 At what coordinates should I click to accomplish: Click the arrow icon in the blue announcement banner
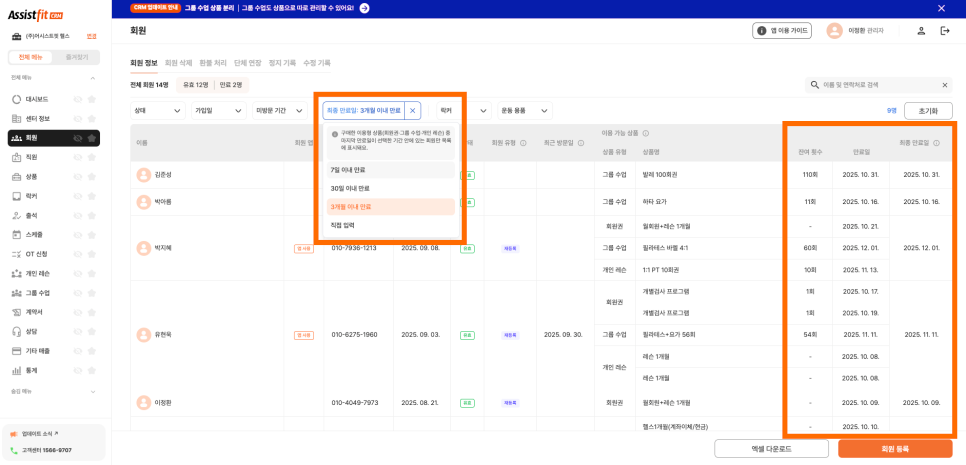click(x=364, y=8)
